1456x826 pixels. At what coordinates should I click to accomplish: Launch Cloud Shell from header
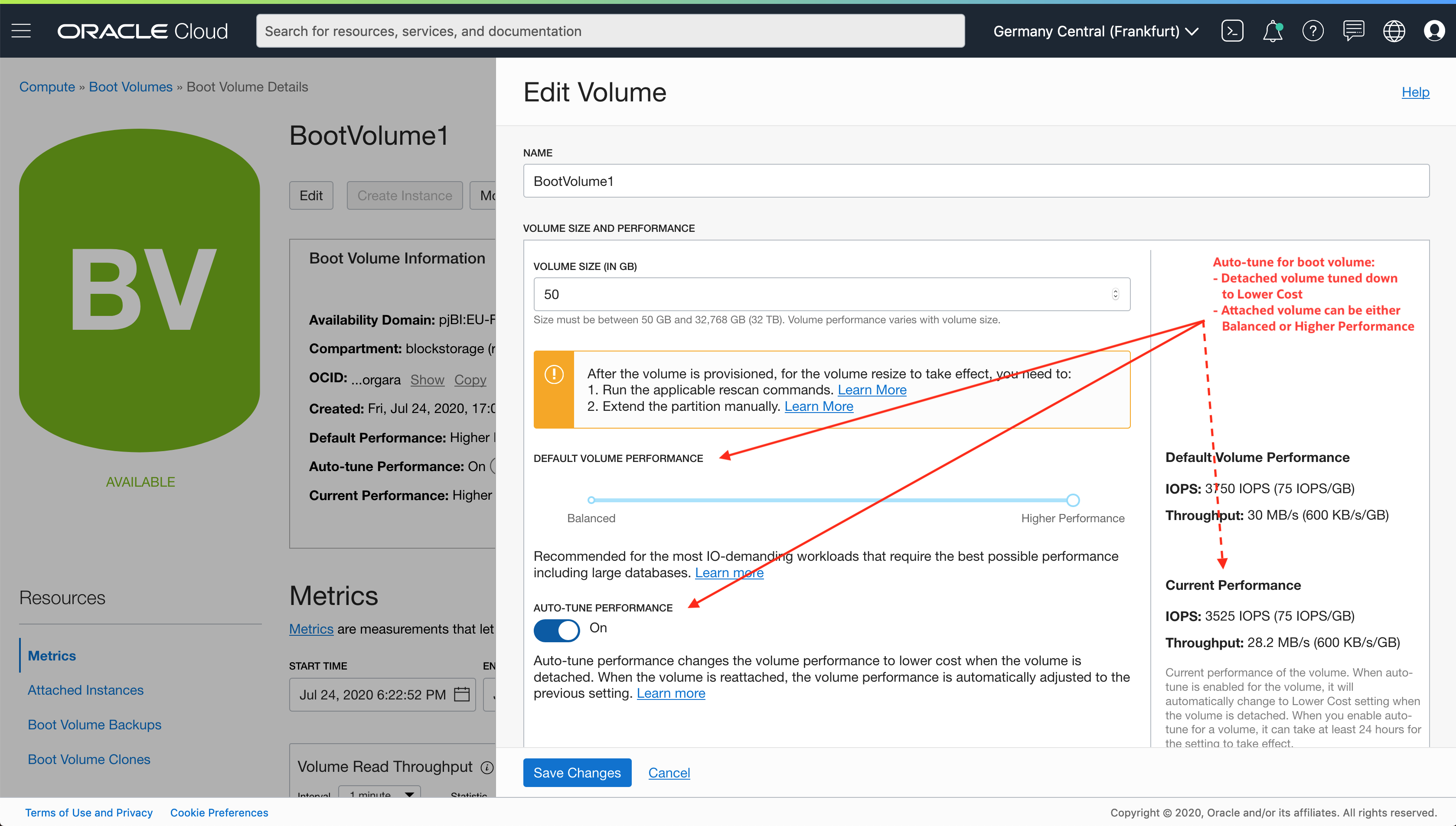tap(1232, 31)
